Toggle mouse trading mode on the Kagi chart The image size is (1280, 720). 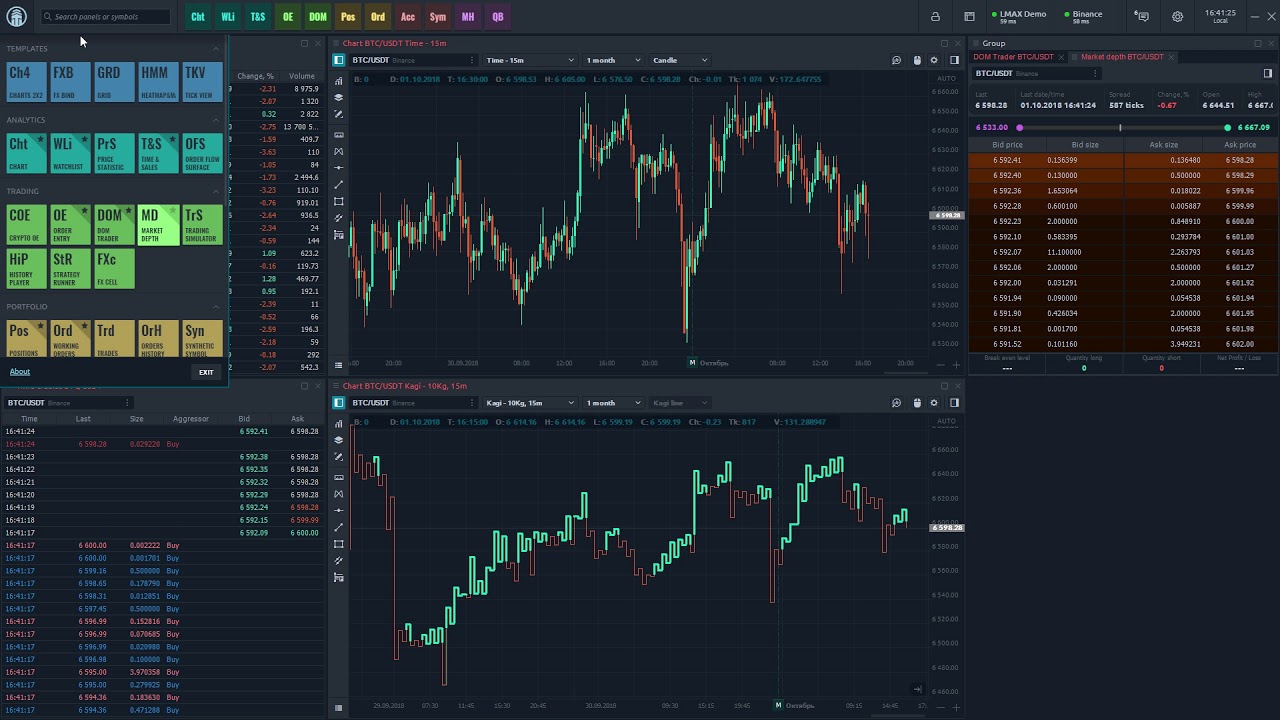coord(917,403)
